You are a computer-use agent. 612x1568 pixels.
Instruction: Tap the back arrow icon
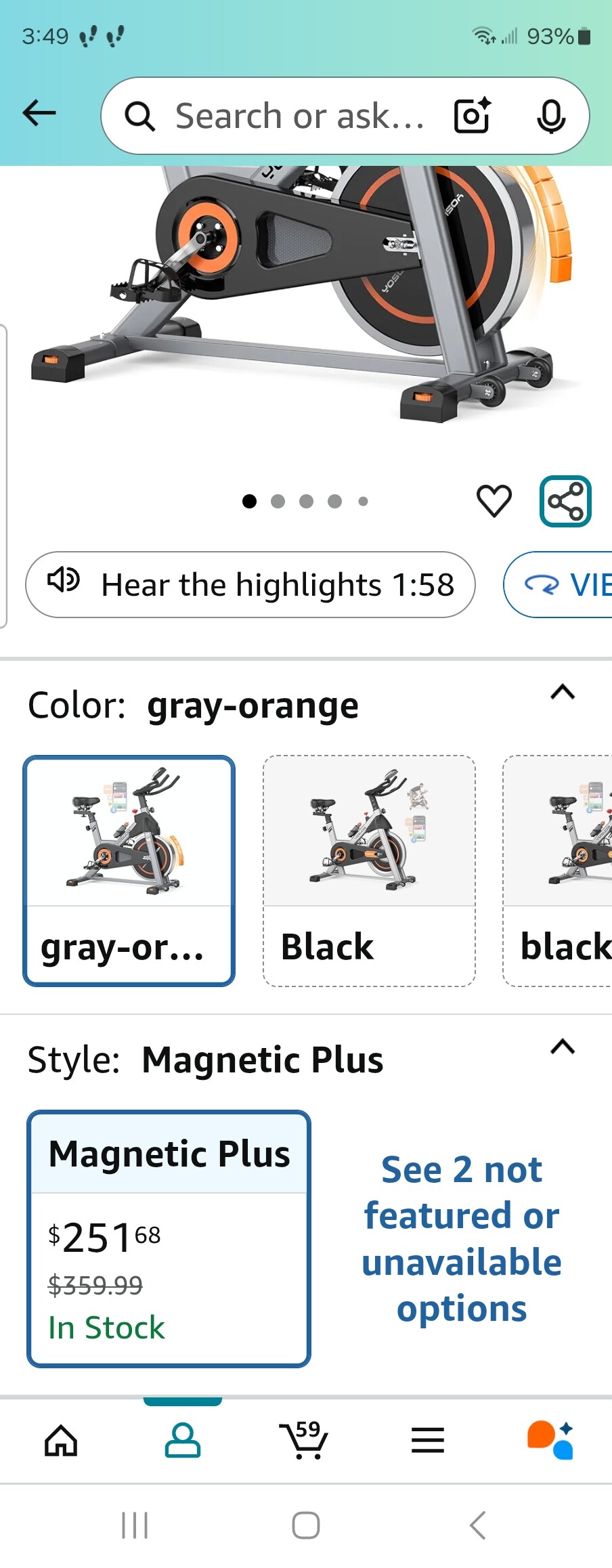tap(39, 113)
